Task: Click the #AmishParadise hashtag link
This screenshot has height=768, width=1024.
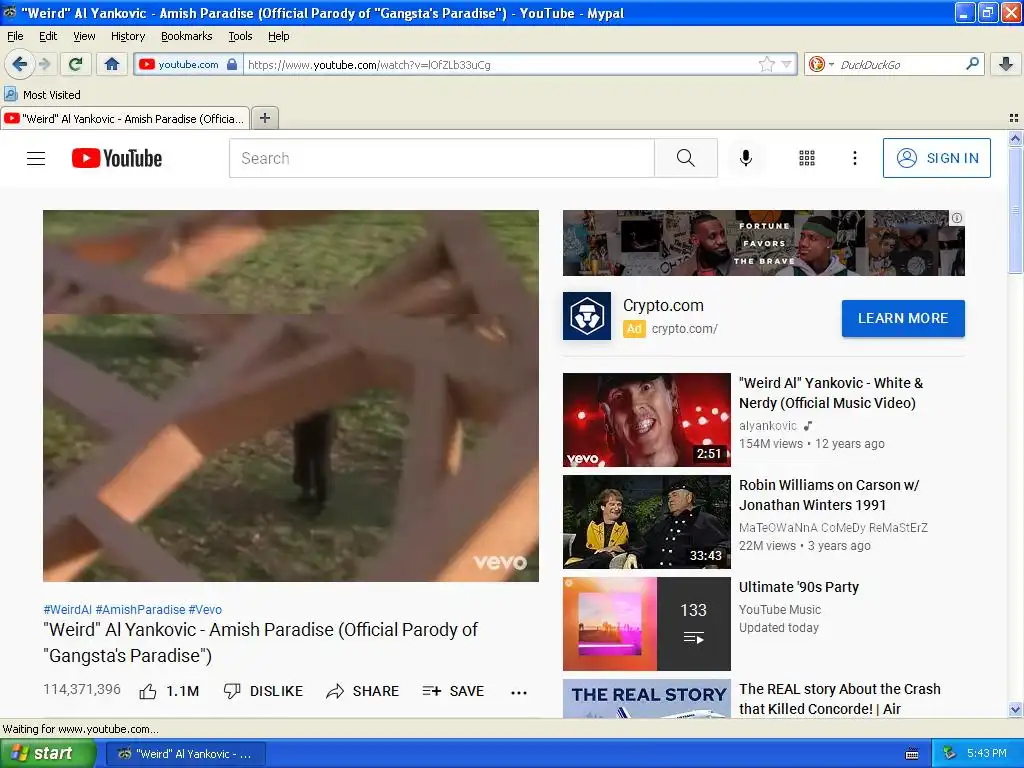Action: pos(140,609)
